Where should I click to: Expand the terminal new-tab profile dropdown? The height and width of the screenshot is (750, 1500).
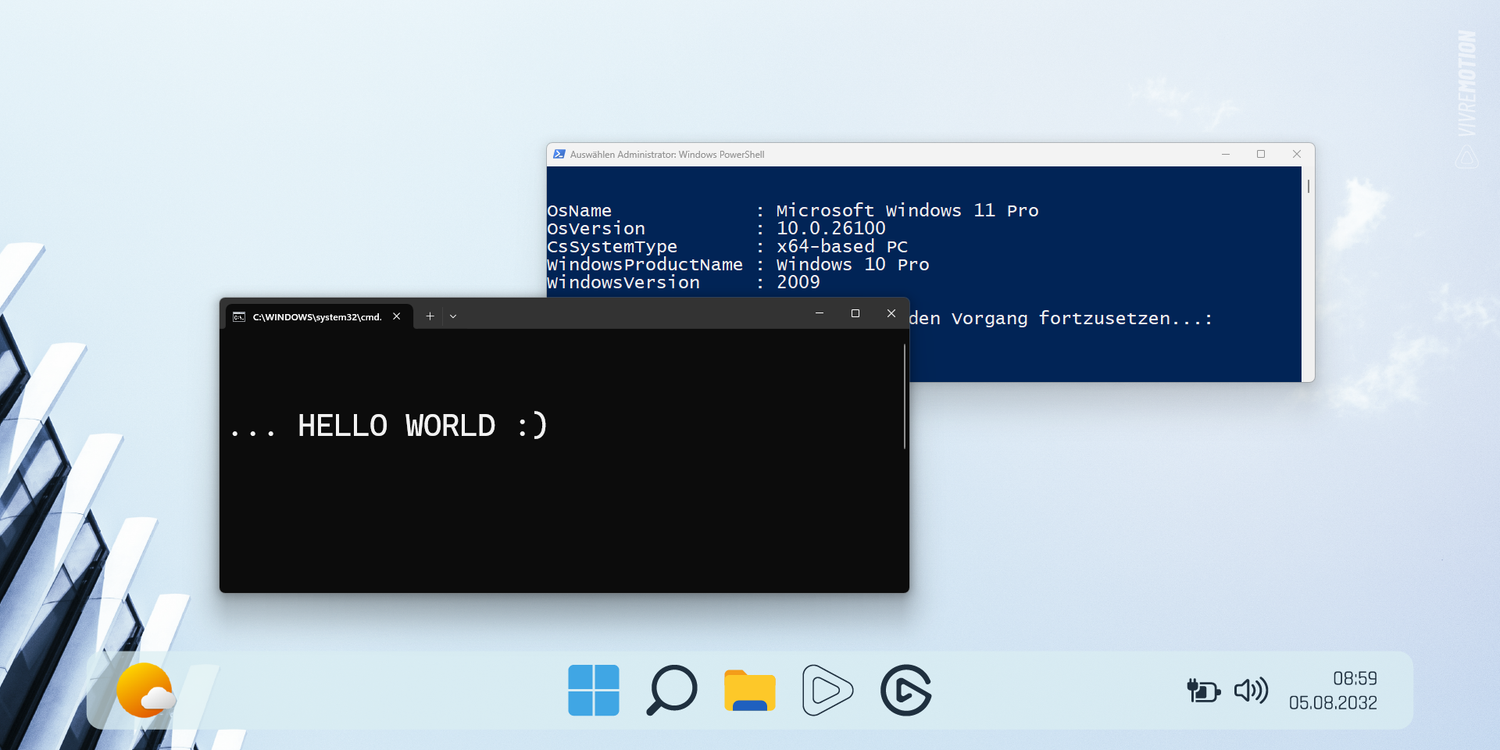pyautogui.click(x=453, y=316)
